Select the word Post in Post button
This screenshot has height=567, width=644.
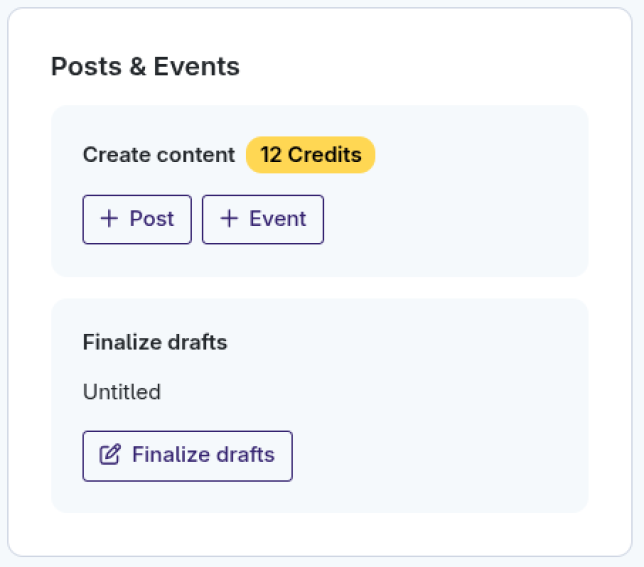coord(152,219)
